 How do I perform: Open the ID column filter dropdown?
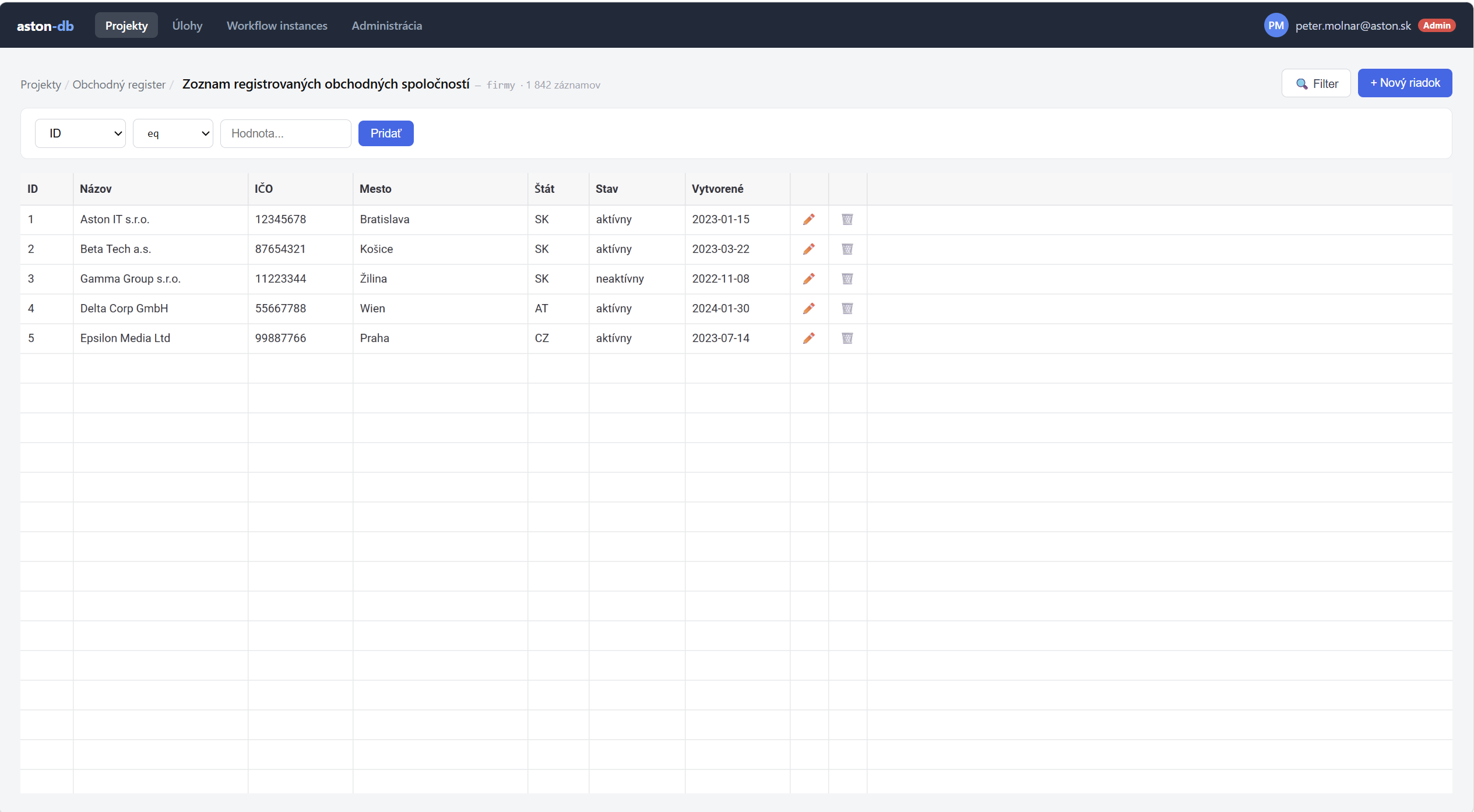80,133
